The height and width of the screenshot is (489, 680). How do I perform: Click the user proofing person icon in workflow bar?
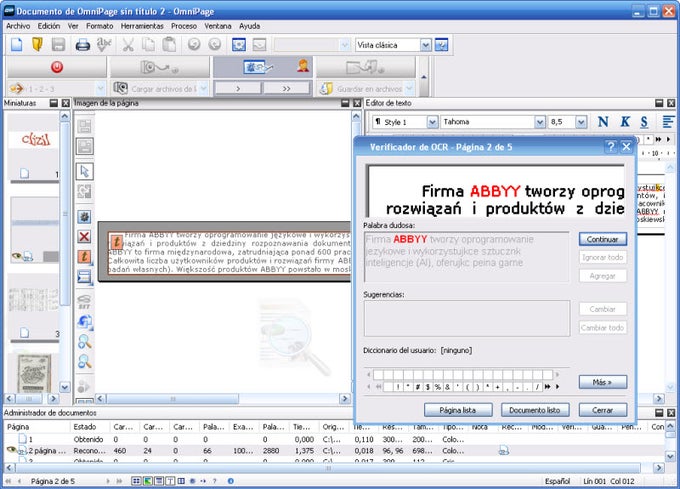coord(303,66)
